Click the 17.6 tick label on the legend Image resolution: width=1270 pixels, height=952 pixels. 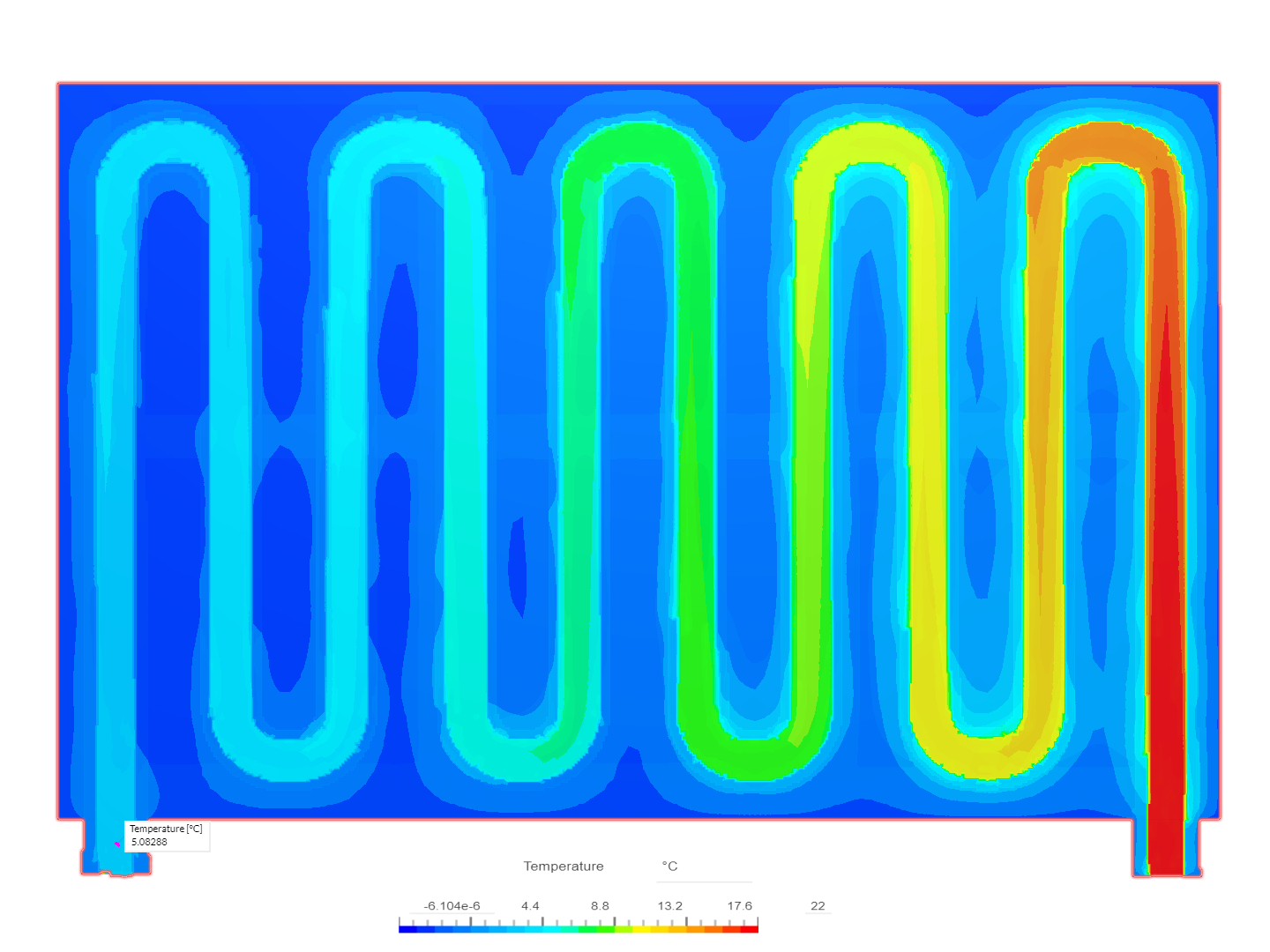coord(741,905)
